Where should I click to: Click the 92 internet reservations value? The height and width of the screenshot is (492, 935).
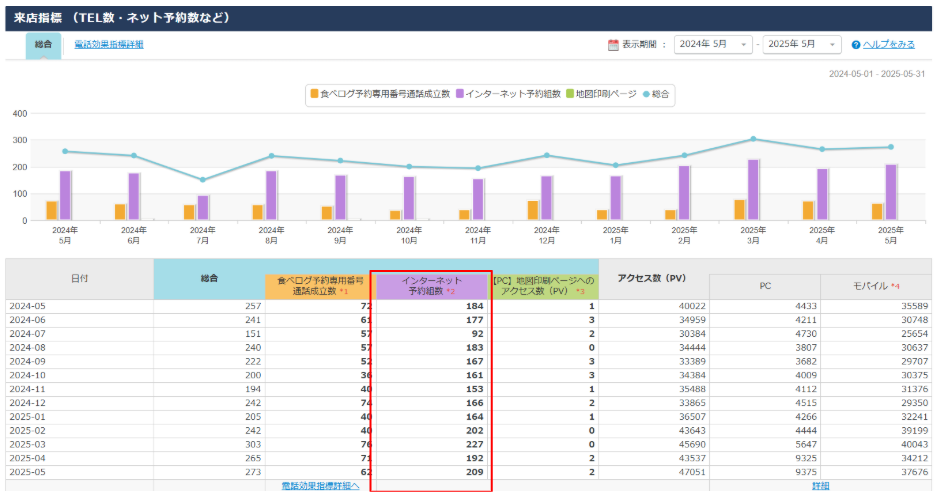click(478, 333)
